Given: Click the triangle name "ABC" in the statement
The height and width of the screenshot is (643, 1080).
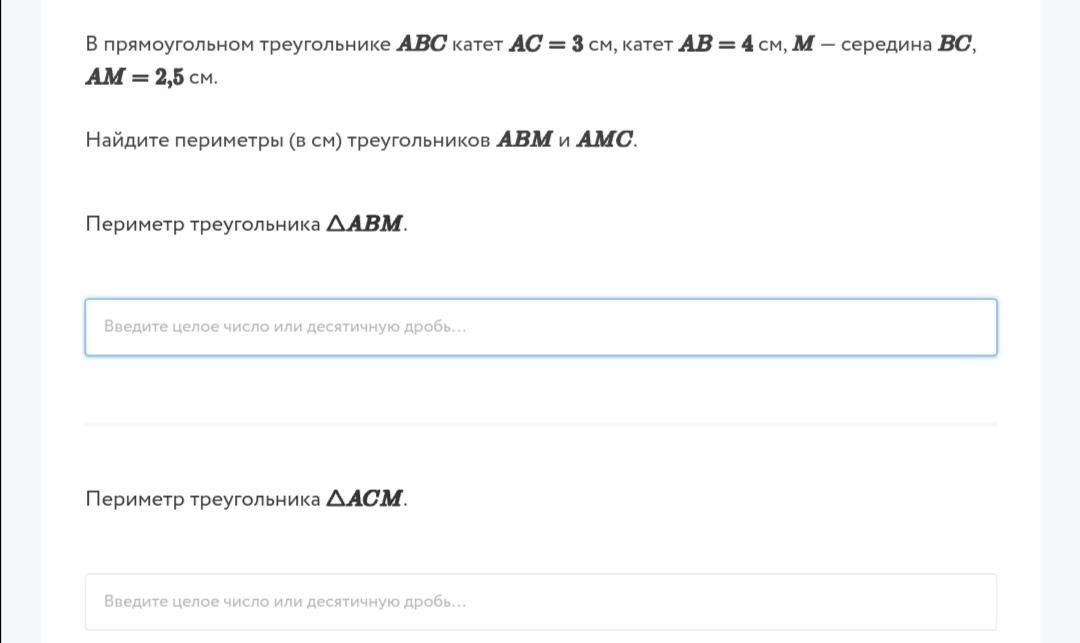Looking at the screenshot, I should click(421, 45).
